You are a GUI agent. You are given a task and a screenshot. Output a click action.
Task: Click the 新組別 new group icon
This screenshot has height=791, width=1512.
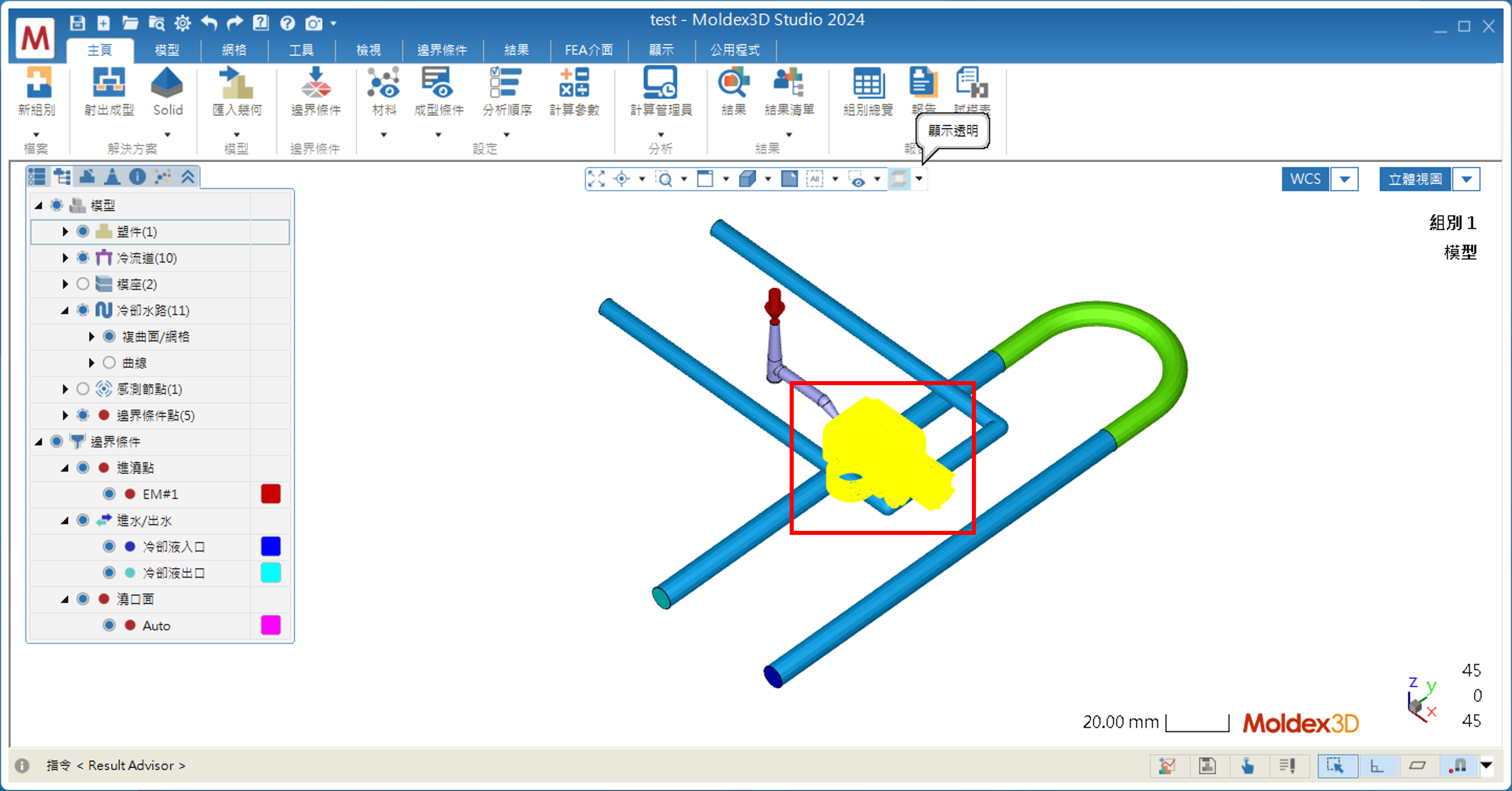point(38,82)
